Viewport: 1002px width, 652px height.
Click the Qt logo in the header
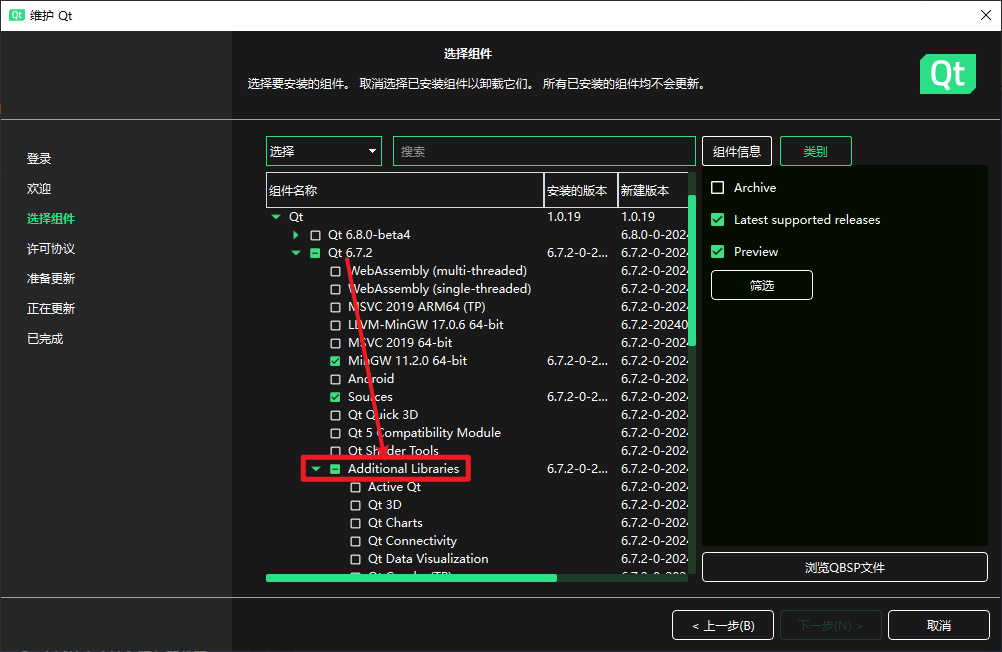pyautogui.click(x=947, y=74)
